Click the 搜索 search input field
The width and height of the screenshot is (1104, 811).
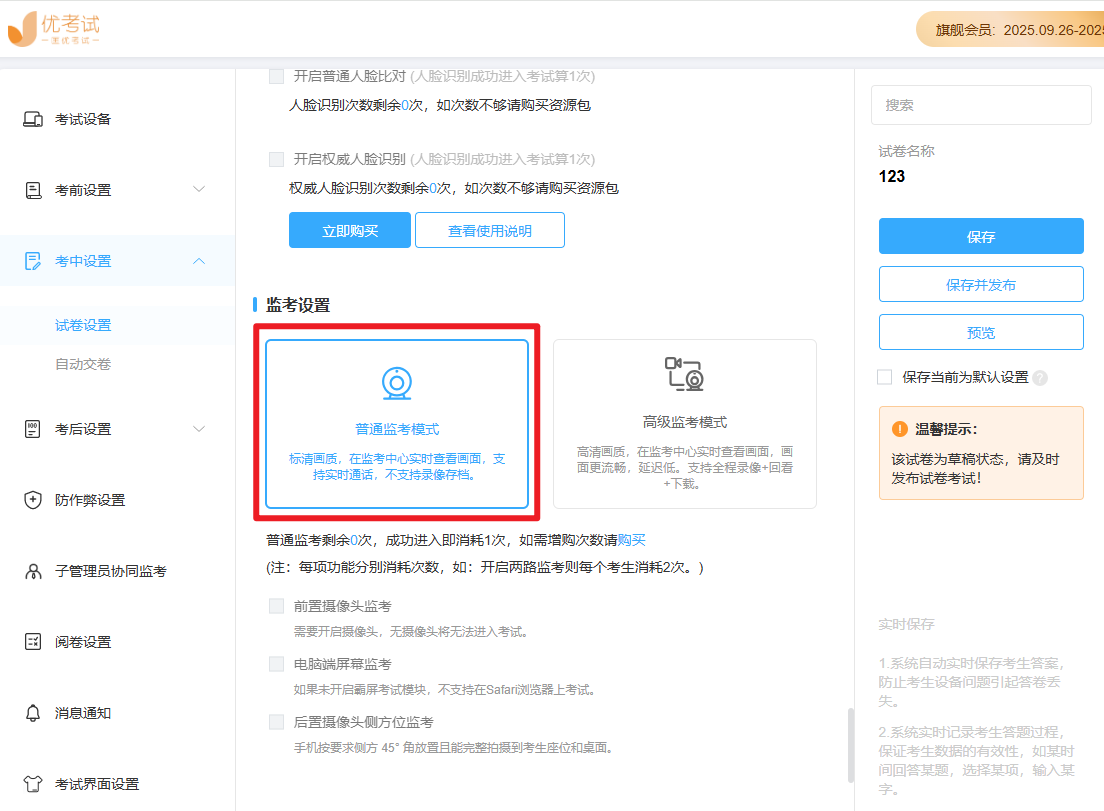(x=980, y=105)
